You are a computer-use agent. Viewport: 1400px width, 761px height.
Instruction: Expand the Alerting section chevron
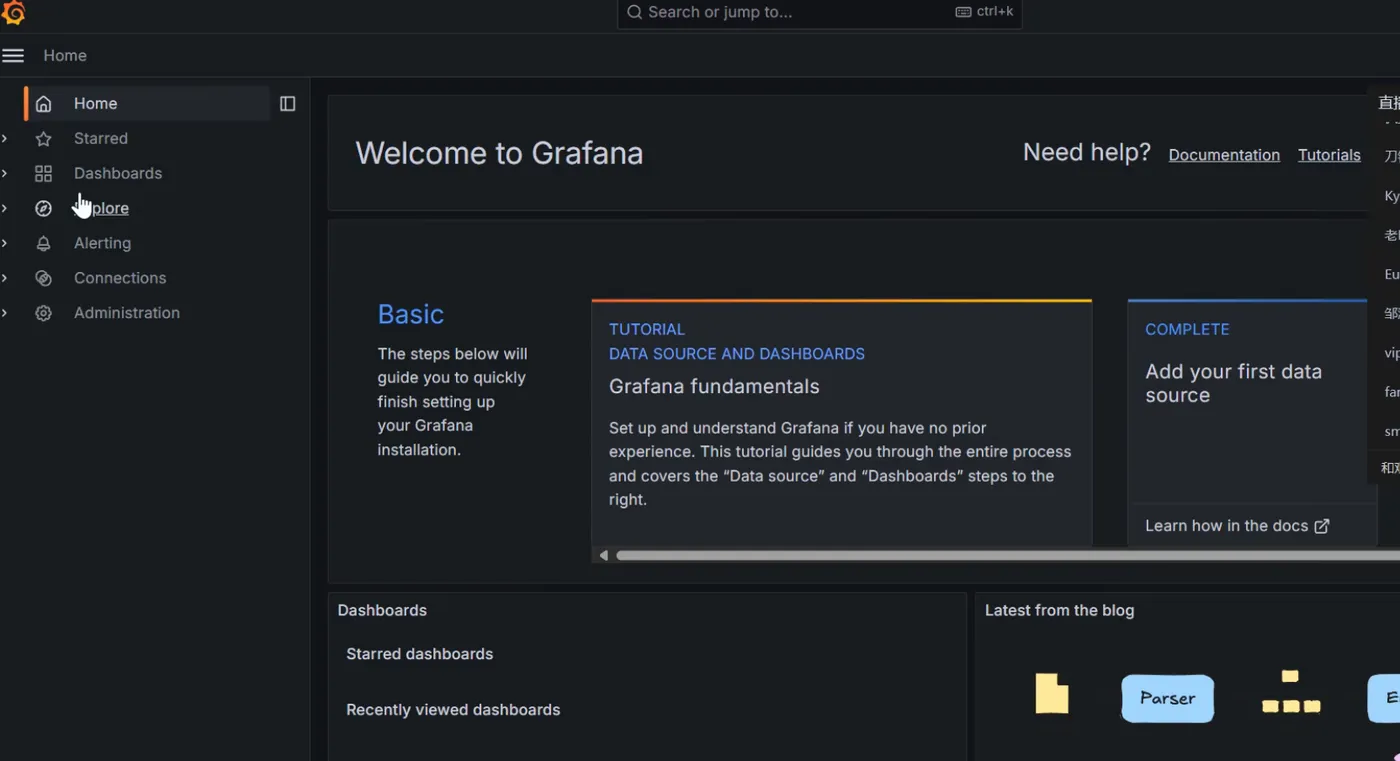pyautogui.click(x=5, y=244)
